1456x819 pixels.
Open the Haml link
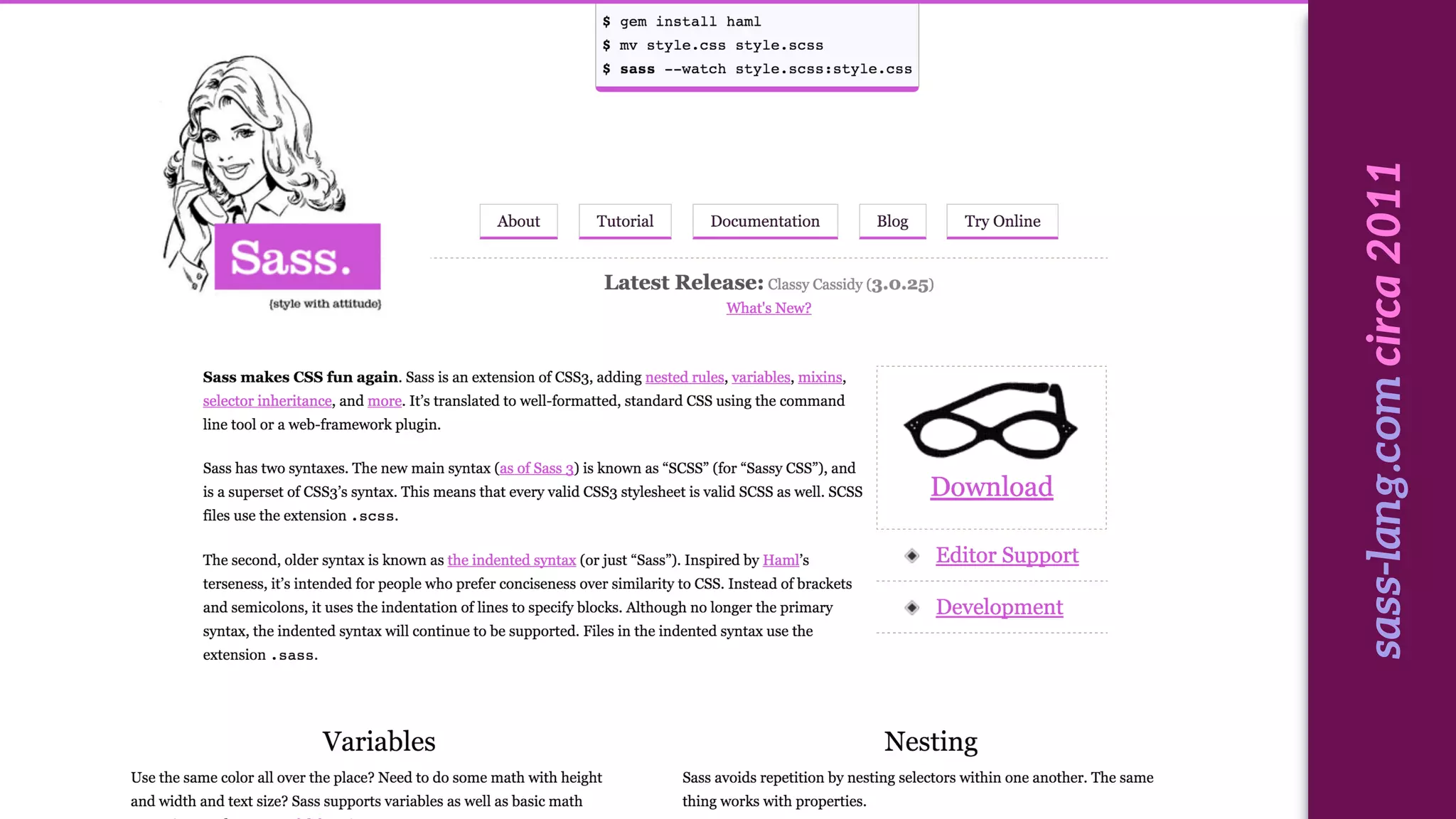point(781,560)
